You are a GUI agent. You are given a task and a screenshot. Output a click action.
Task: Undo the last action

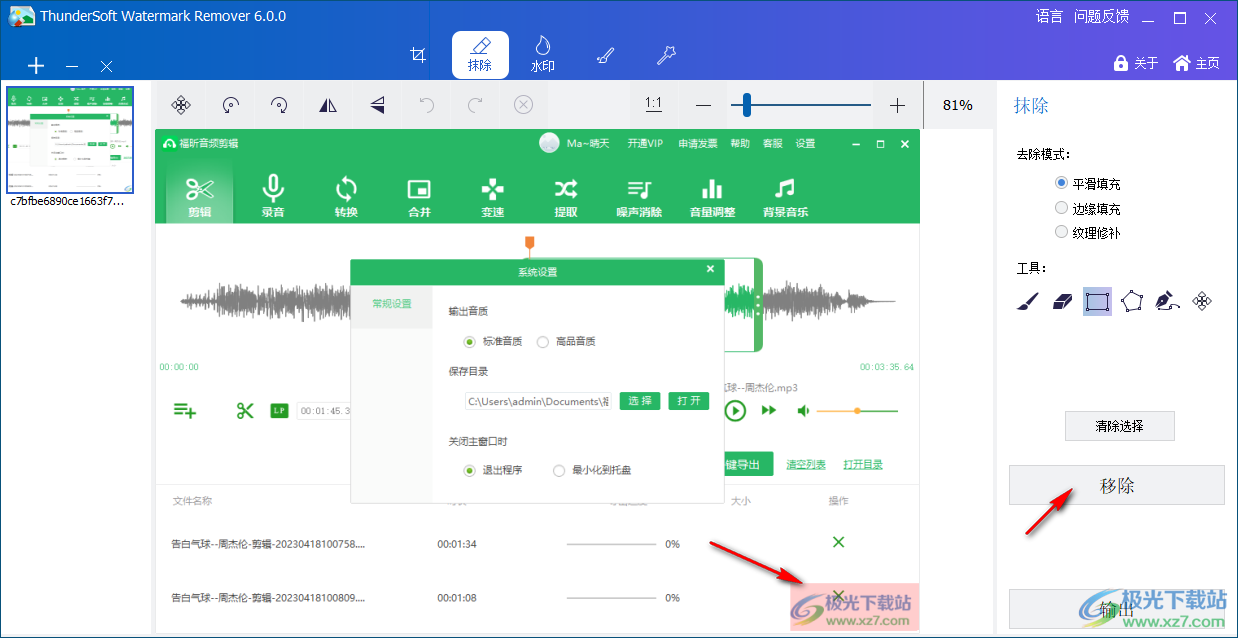coord(427,104)
